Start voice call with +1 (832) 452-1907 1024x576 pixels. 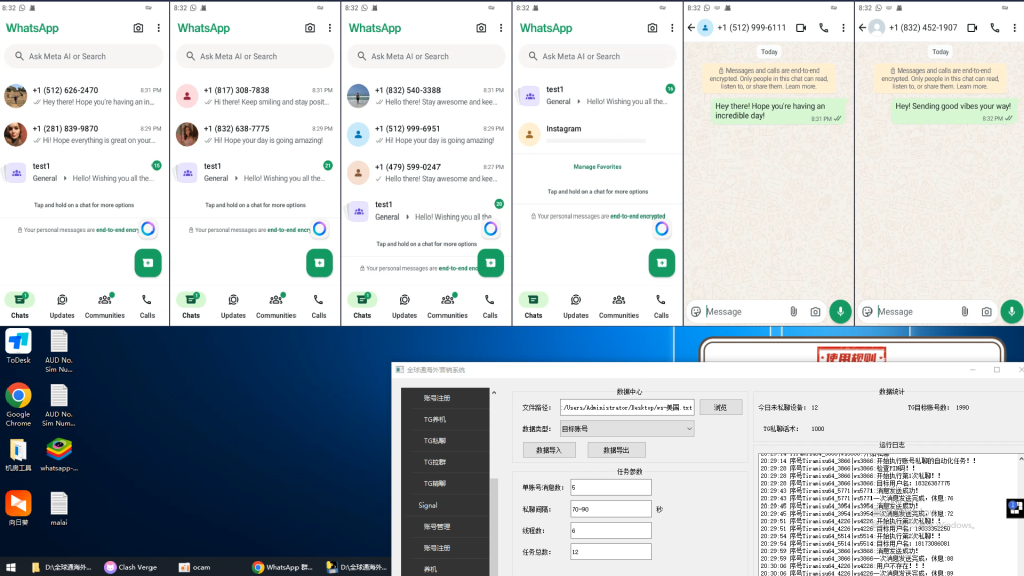(x=995, y=27)
